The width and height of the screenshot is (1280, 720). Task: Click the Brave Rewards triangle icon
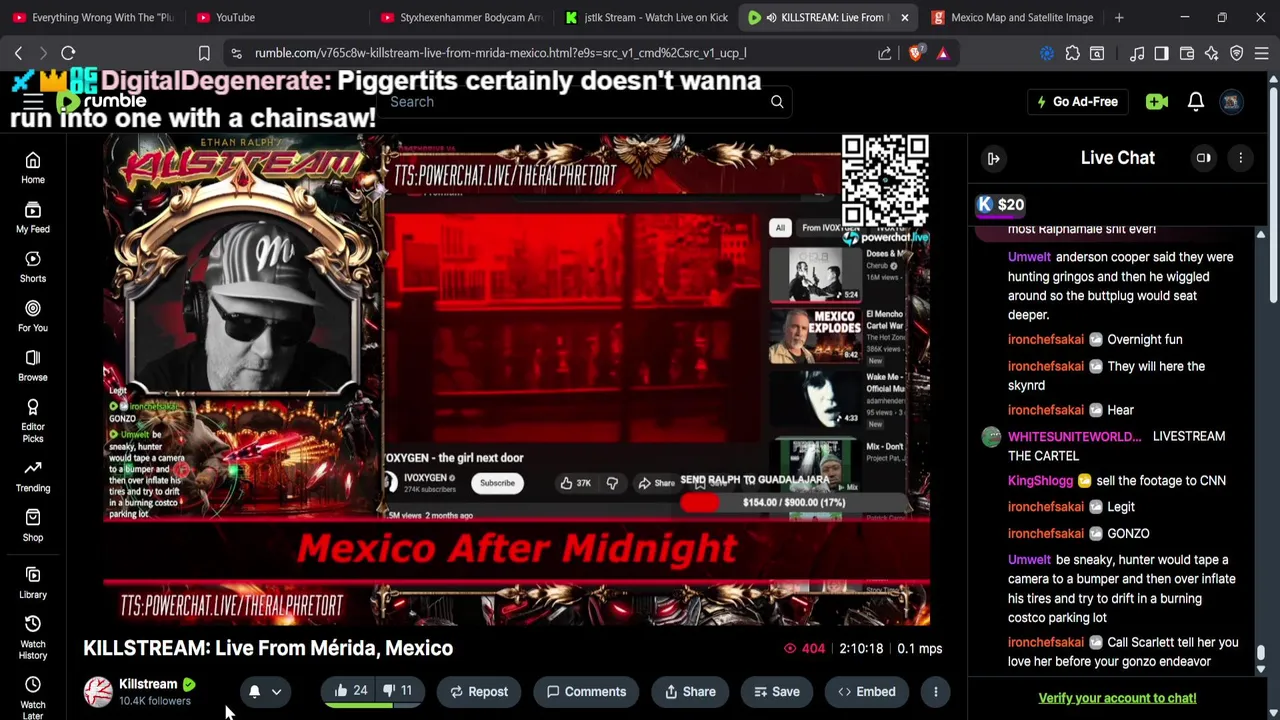(x=942, y=53)
